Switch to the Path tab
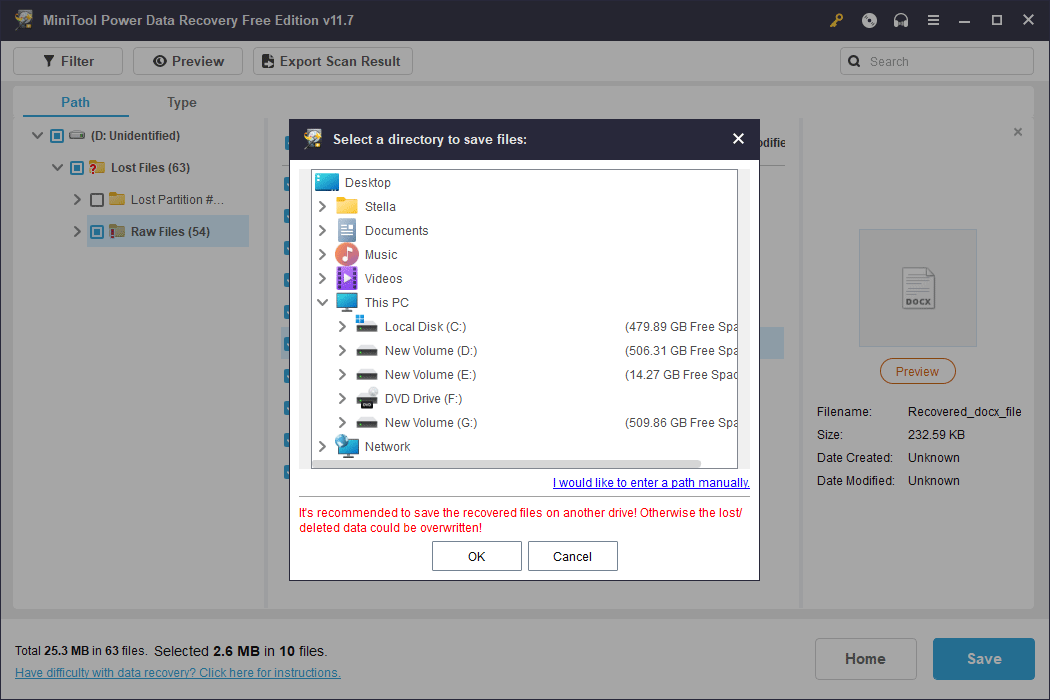This screenshot has height=700, width=1050. click(75, 102)
